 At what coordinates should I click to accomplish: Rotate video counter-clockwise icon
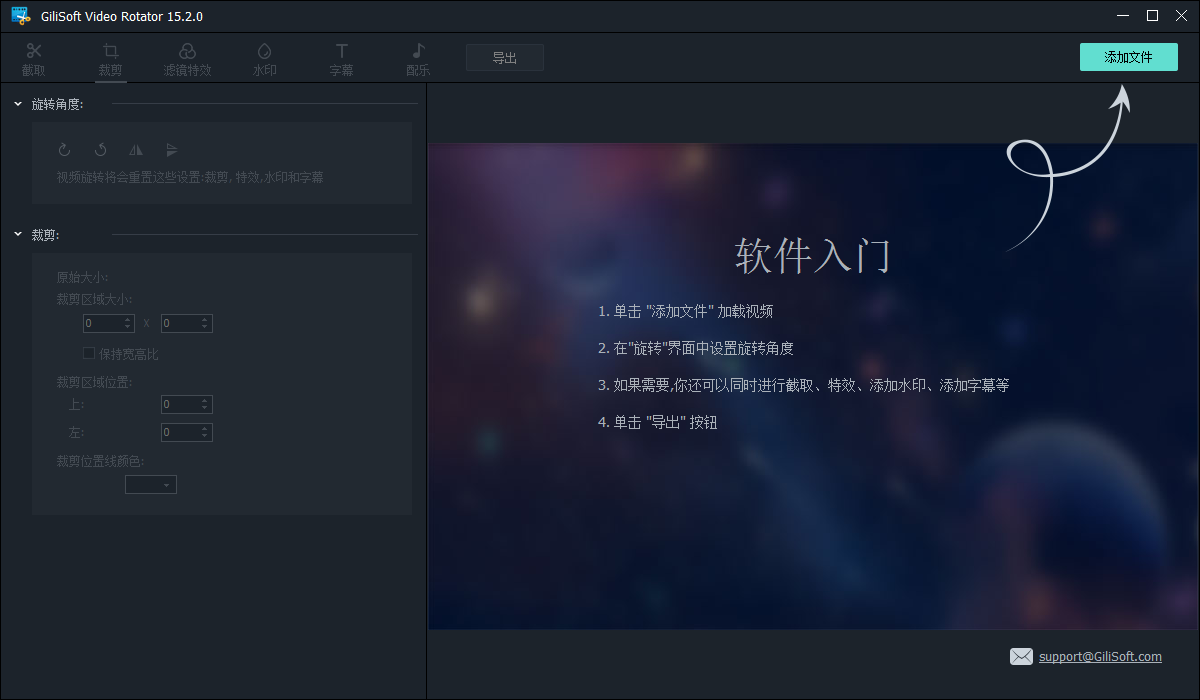100,150
